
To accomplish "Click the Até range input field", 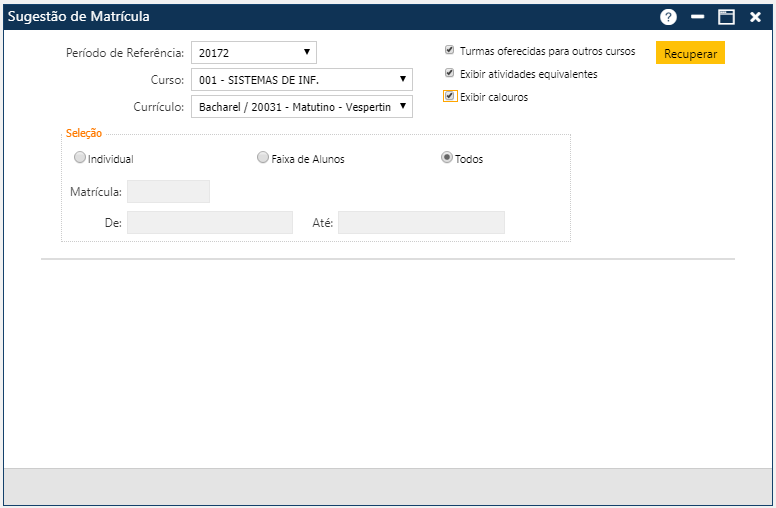I will point(421,222).
